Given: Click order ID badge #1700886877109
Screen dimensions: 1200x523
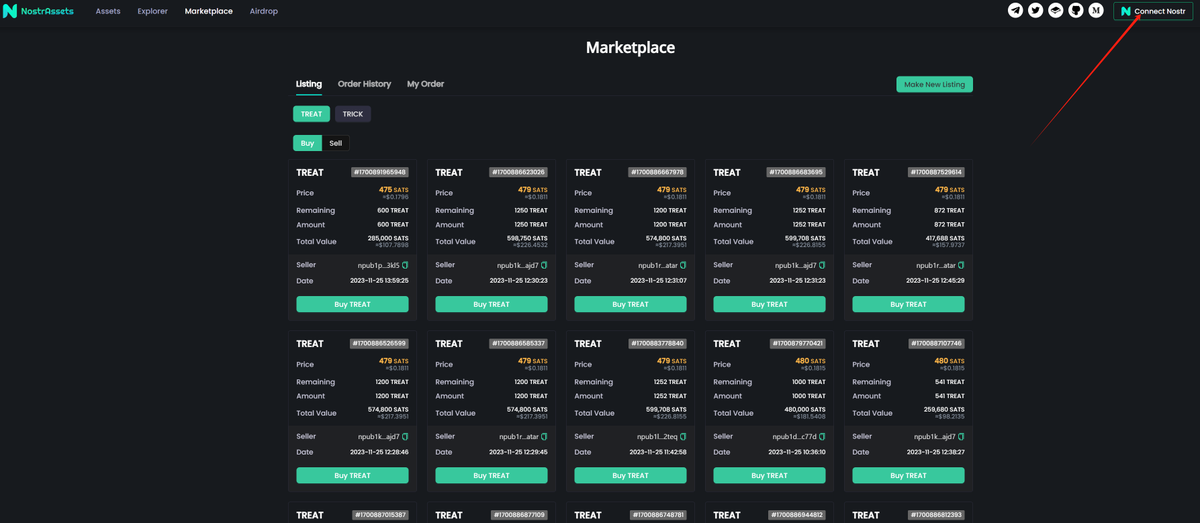Looking at the screenshot, I should point(518,515).
